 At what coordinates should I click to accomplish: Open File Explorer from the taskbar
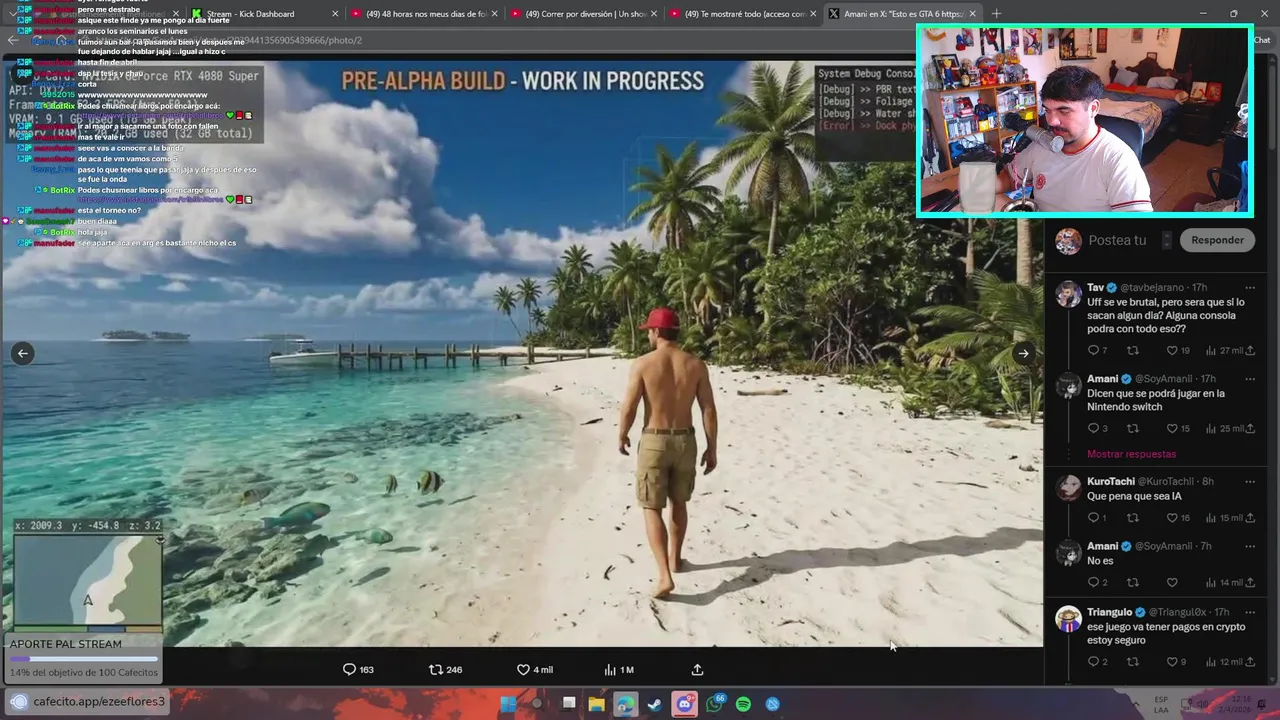click(597, 704)
